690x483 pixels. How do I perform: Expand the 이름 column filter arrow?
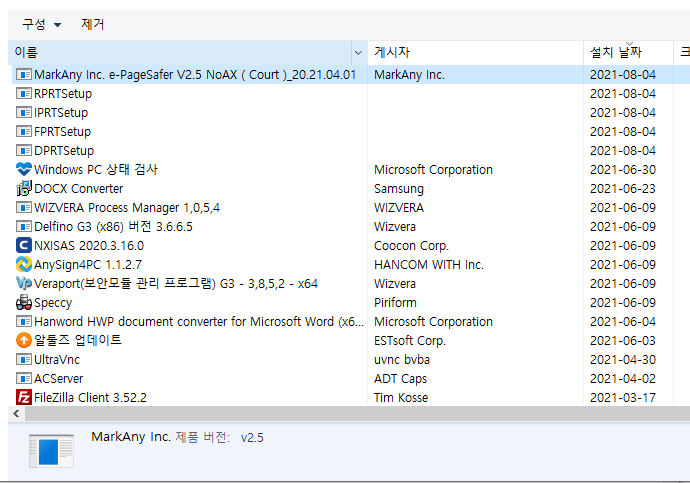[x=358, y=52]
